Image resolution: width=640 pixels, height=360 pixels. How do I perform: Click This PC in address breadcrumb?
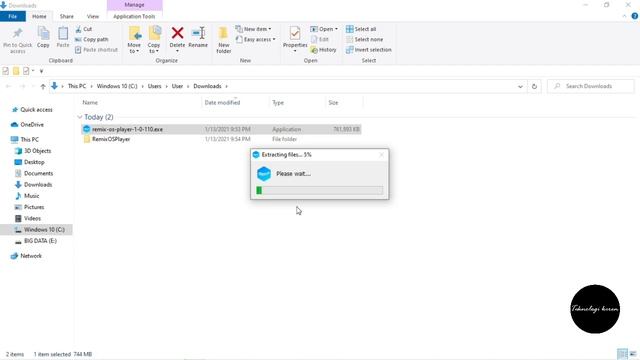77,86
